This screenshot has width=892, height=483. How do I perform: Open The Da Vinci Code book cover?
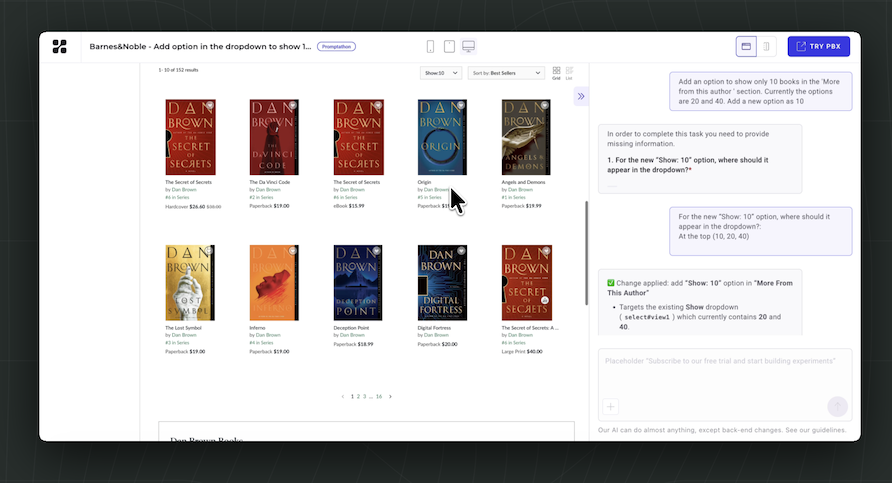point(274,137)
